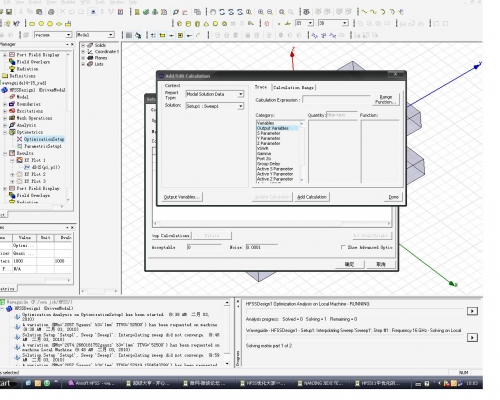This screenshot has width=500, height=400.
Task: Expand the Solids node in the model tree
Action: (83, 45)
